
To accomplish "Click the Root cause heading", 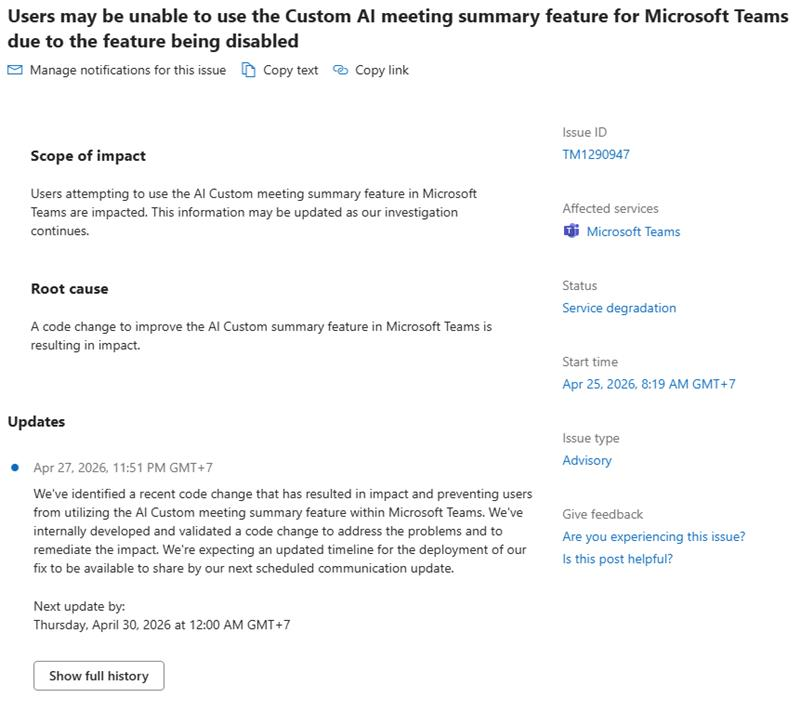I will 69,289.
